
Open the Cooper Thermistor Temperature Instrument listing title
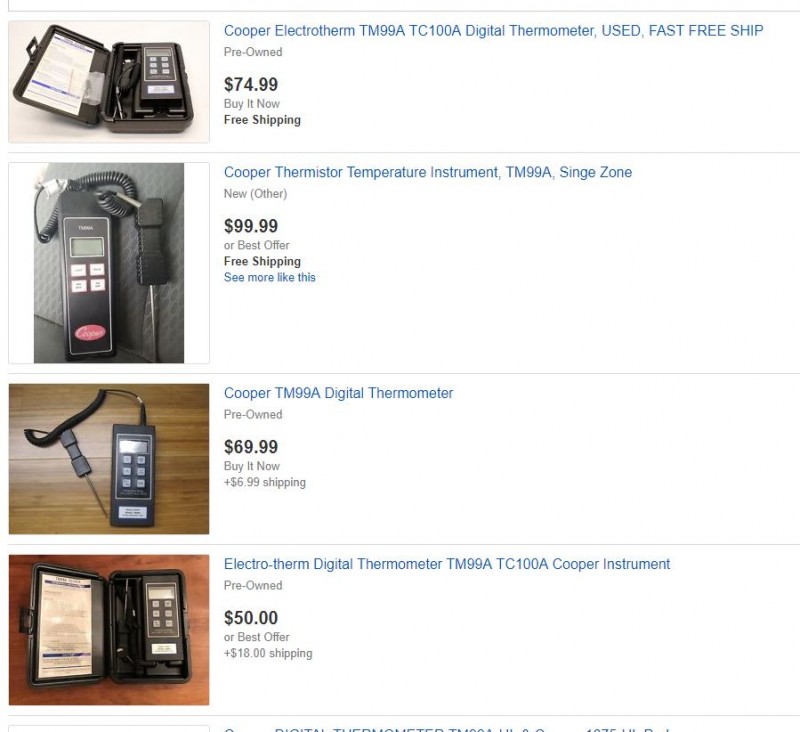[428, 172]
